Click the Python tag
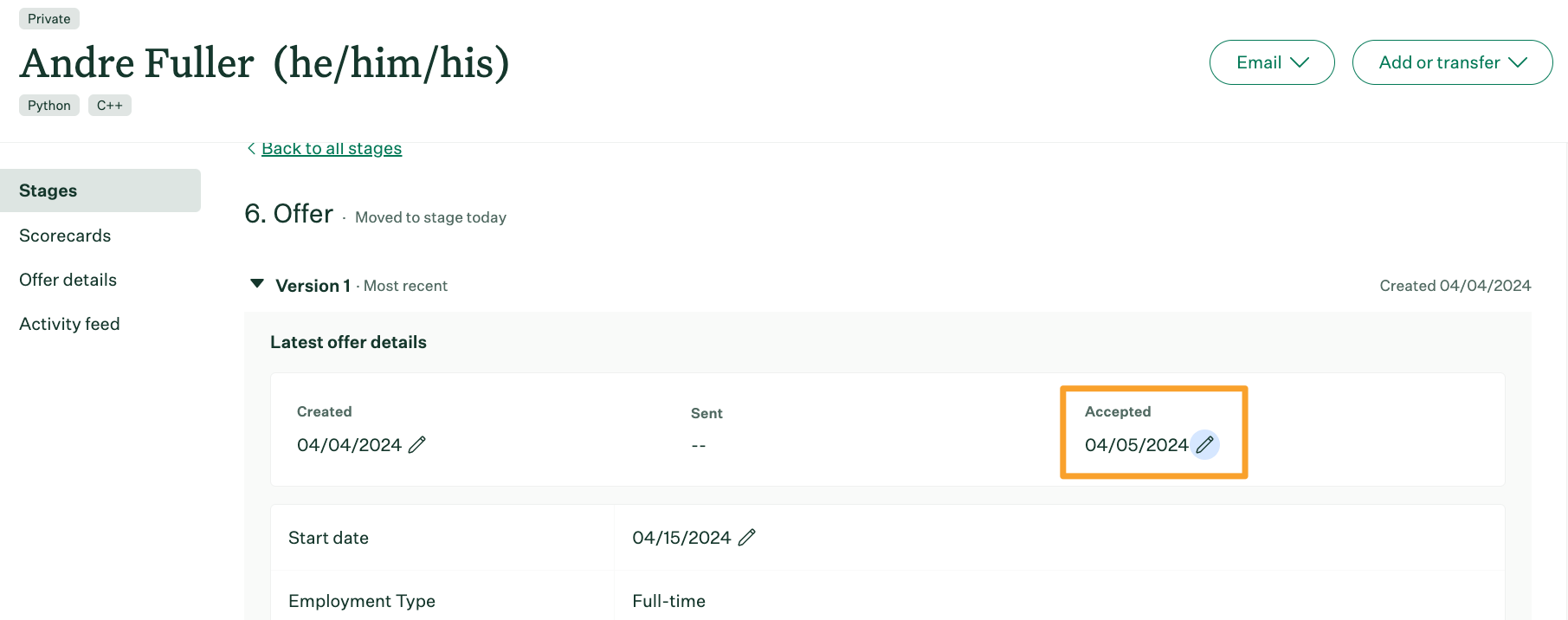The width and height of the screenshot is (1568, 620). coord(49,105)
